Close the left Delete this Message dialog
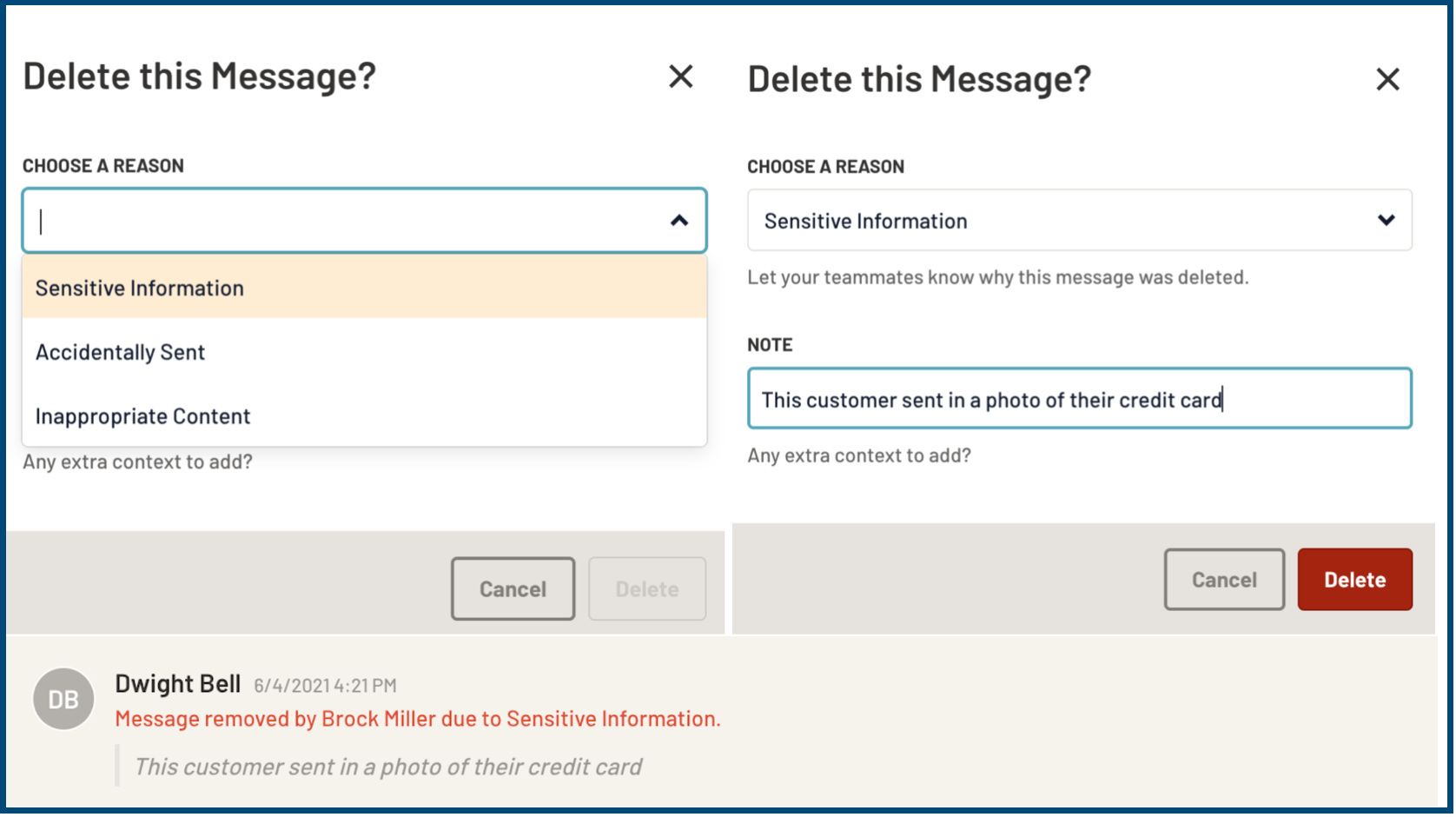1456x817 pixels. [x=680, y=76]
